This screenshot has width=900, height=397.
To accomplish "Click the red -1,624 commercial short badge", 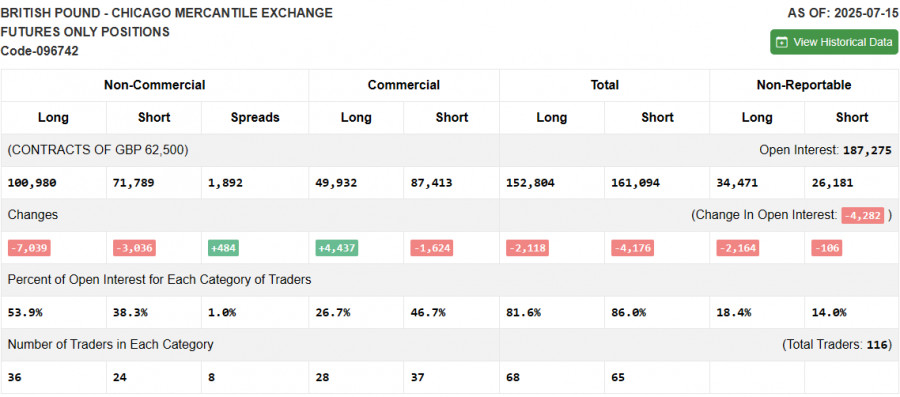I will tap(432, 248).
